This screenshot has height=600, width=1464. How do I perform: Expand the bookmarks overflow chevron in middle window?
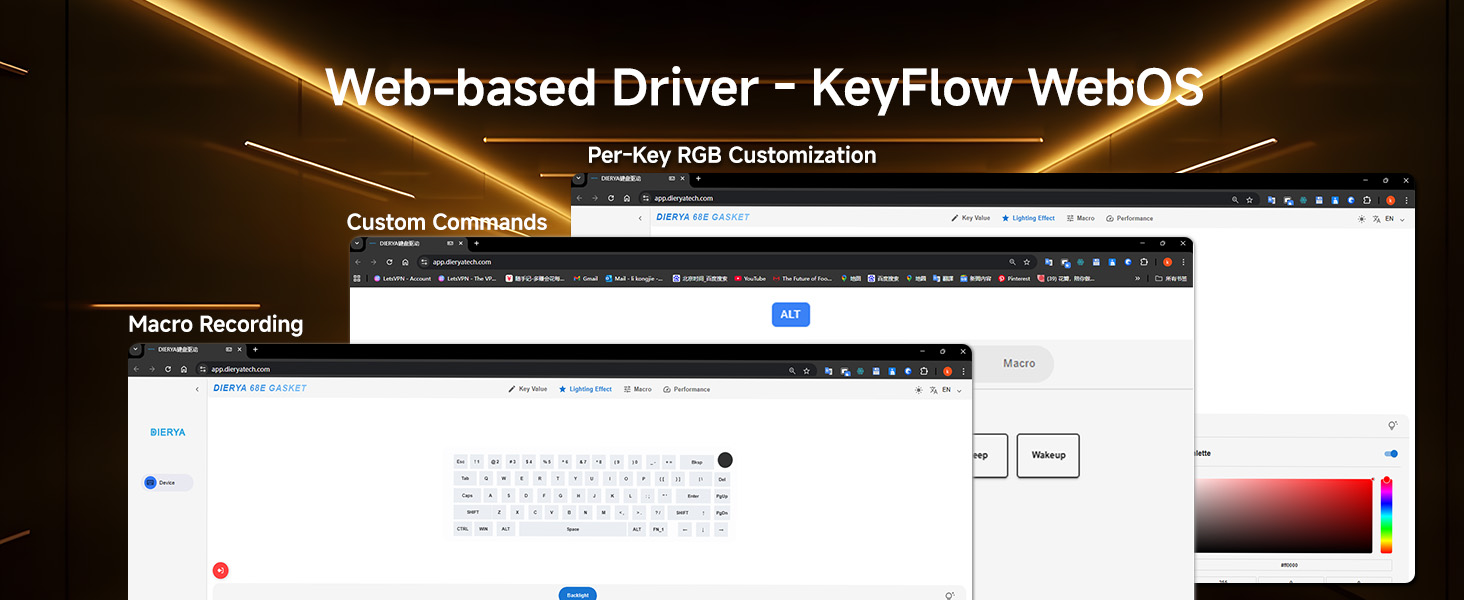(1137, 279)
